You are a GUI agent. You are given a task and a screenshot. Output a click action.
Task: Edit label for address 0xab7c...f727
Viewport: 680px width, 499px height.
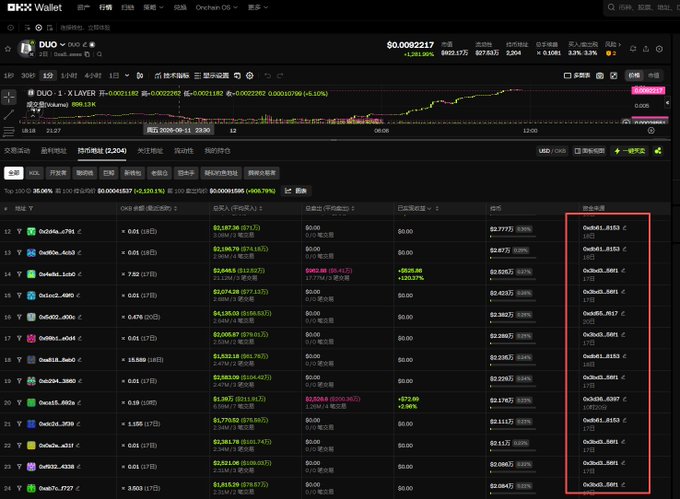point(78,488)
